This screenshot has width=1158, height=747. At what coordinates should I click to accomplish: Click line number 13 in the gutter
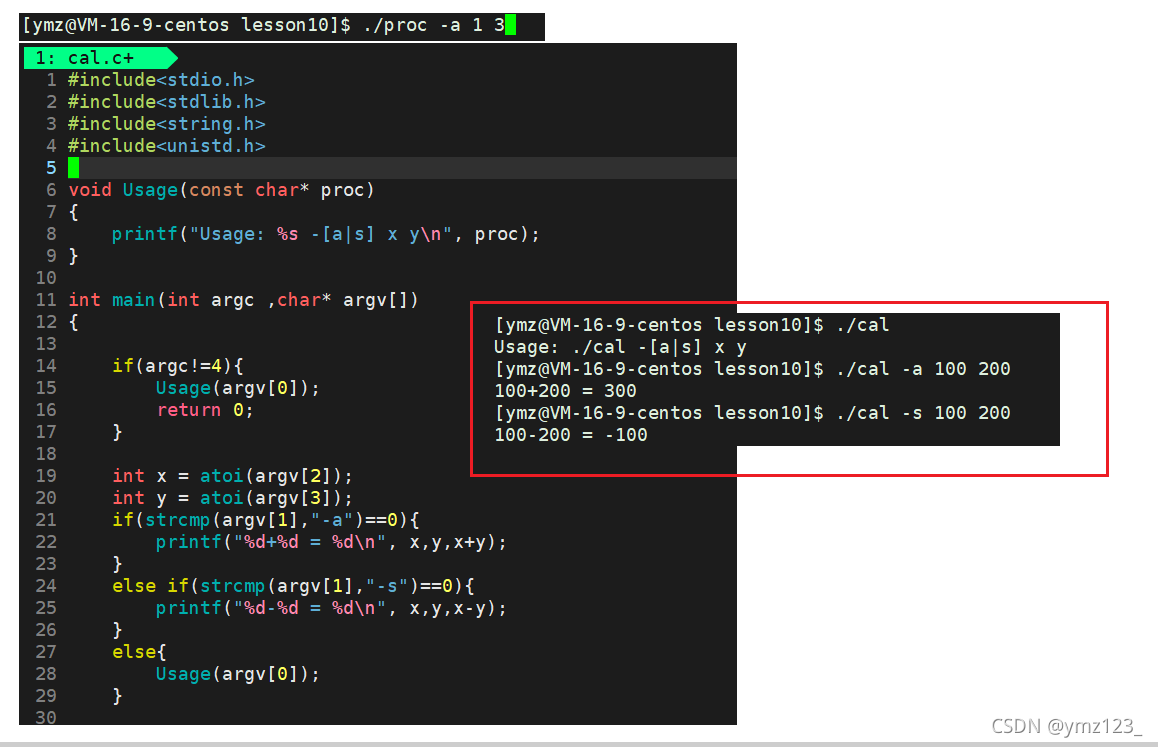tap(46, 344)
